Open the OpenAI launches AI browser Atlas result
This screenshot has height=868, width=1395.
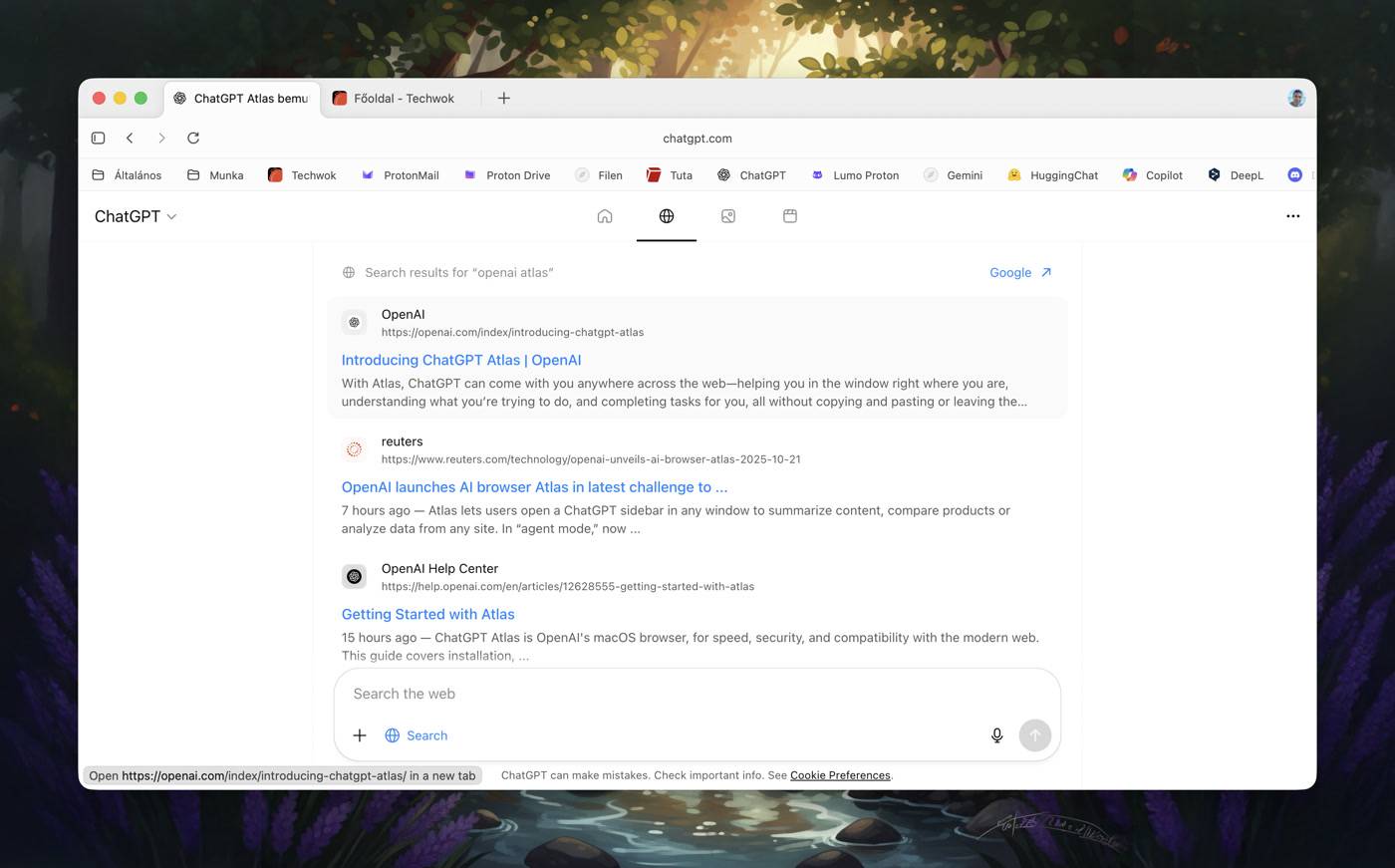tap(535, 487)
